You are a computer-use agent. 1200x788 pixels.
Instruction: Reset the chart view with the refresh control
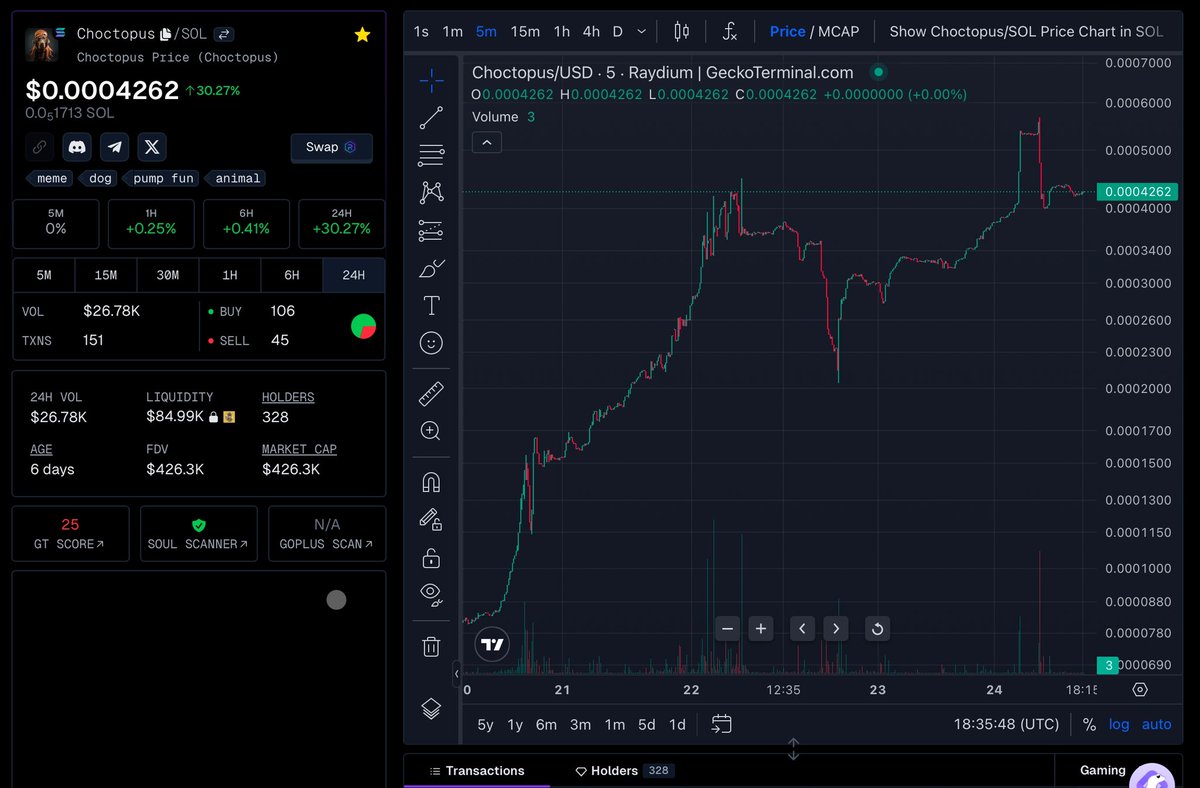[877, 628]
